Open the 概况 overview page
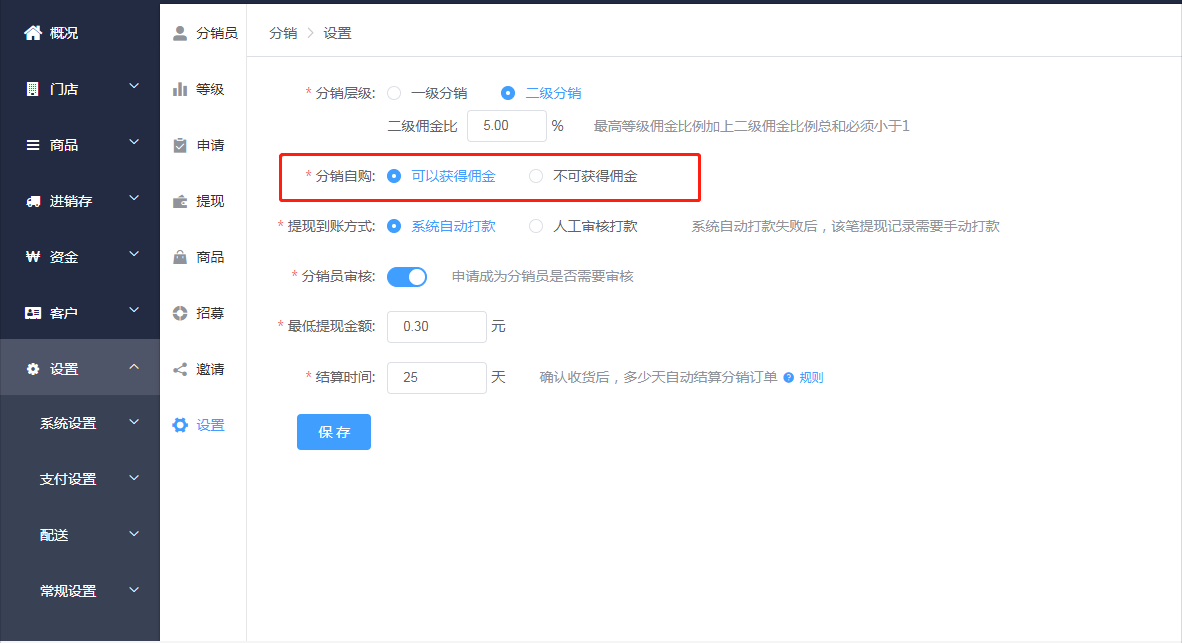The width and height of the screenshot is (1182, 643). point(64,33)
